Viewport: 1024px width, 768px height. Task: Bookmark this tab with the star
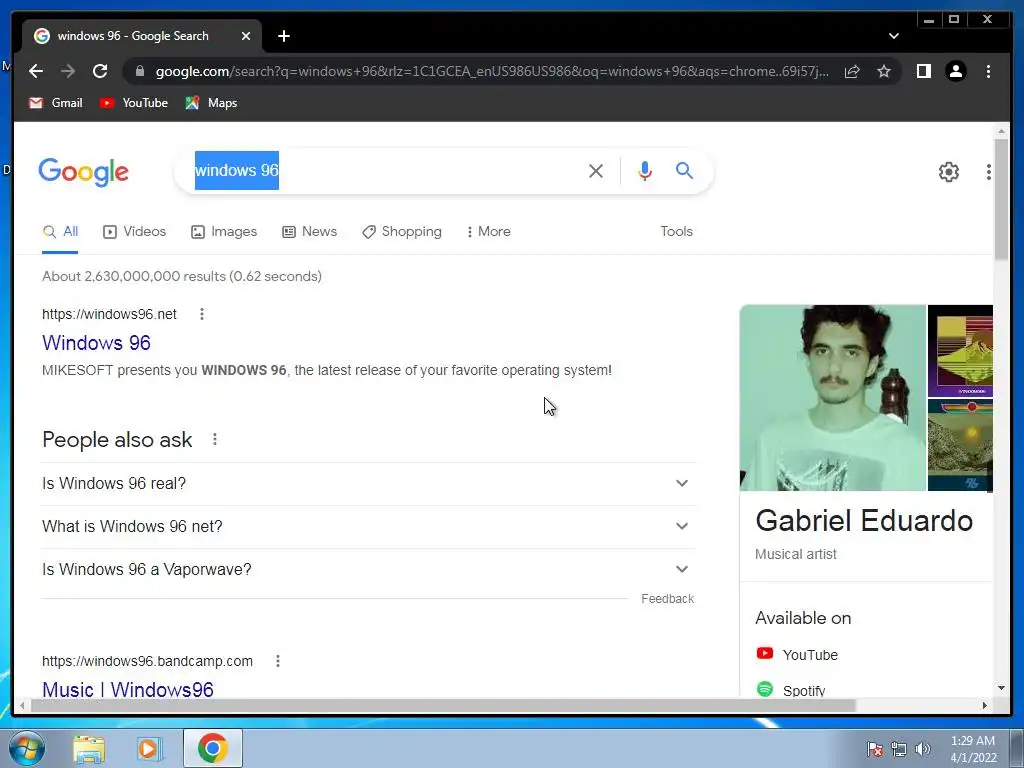pyautogui.click(x=884, y=71)
